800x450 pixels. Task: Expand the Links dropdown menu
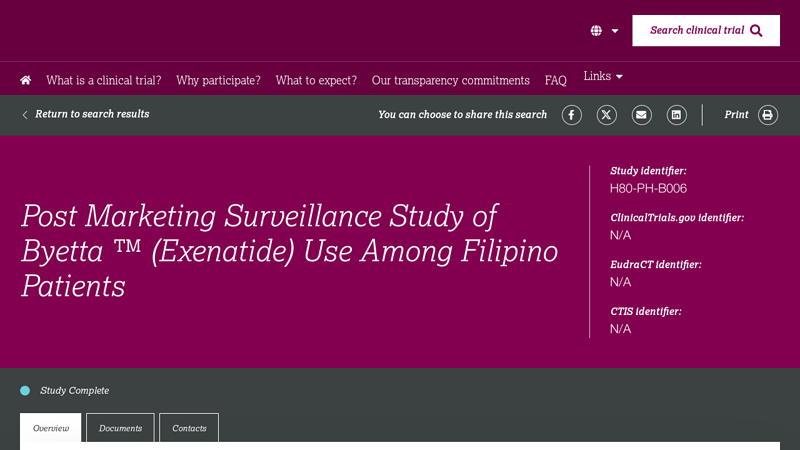[x=603, y=76]
